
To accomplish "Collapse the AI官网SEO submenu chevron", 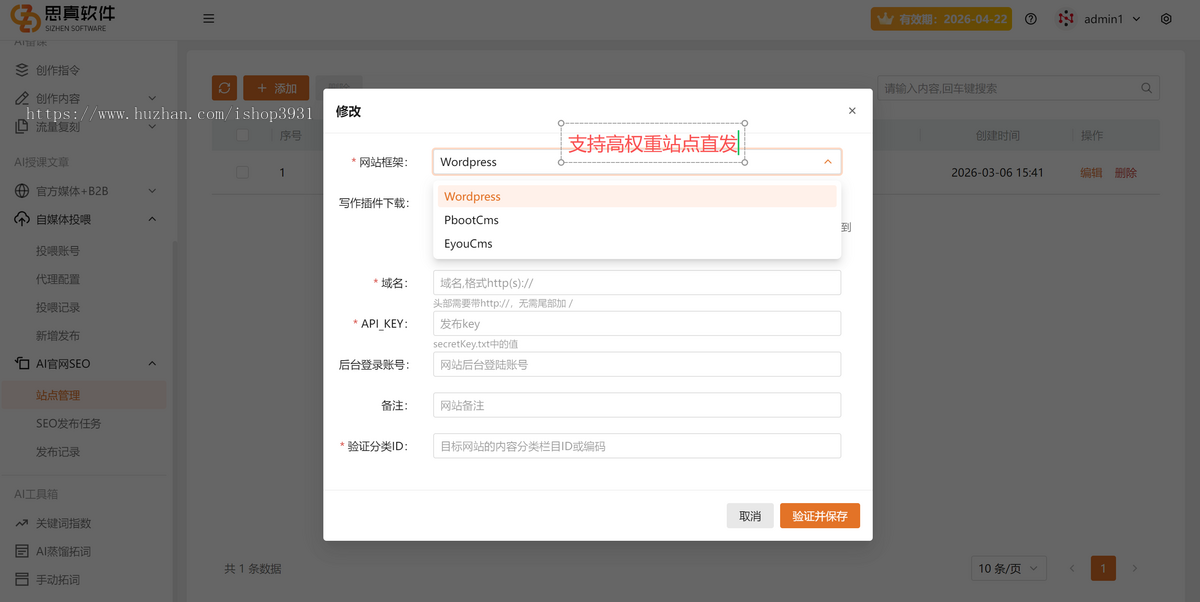I will click(x=152, y=363).
